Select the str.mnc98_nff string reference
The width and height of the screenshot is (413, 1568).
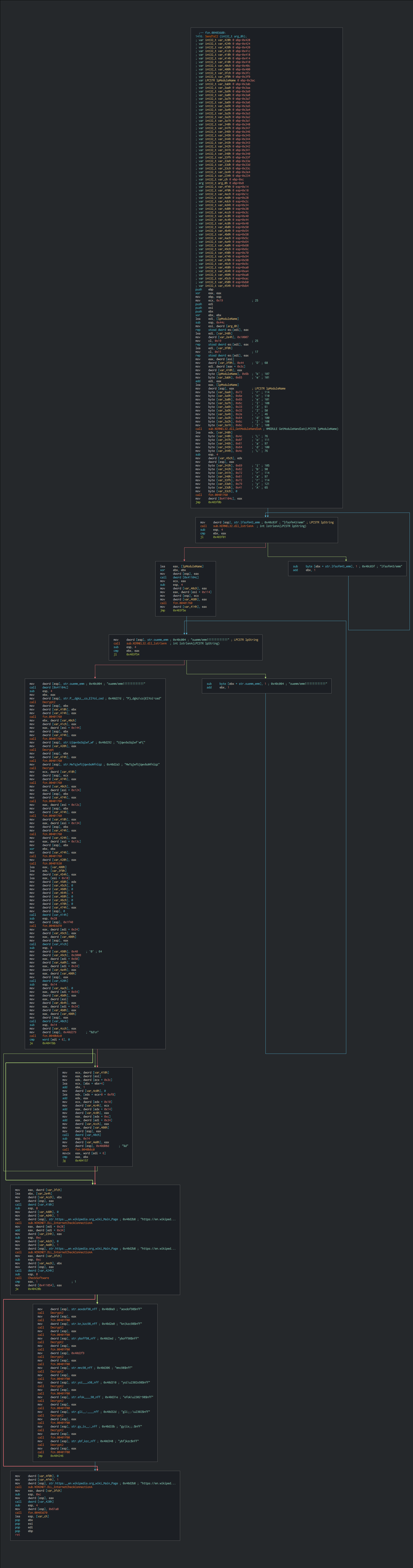pyautogui.click(x=82, y=1367)
